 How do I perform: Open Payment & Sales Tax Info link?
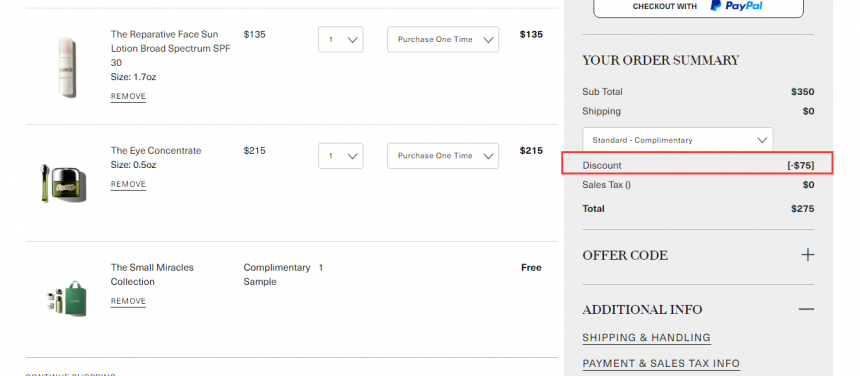point(661,363)
